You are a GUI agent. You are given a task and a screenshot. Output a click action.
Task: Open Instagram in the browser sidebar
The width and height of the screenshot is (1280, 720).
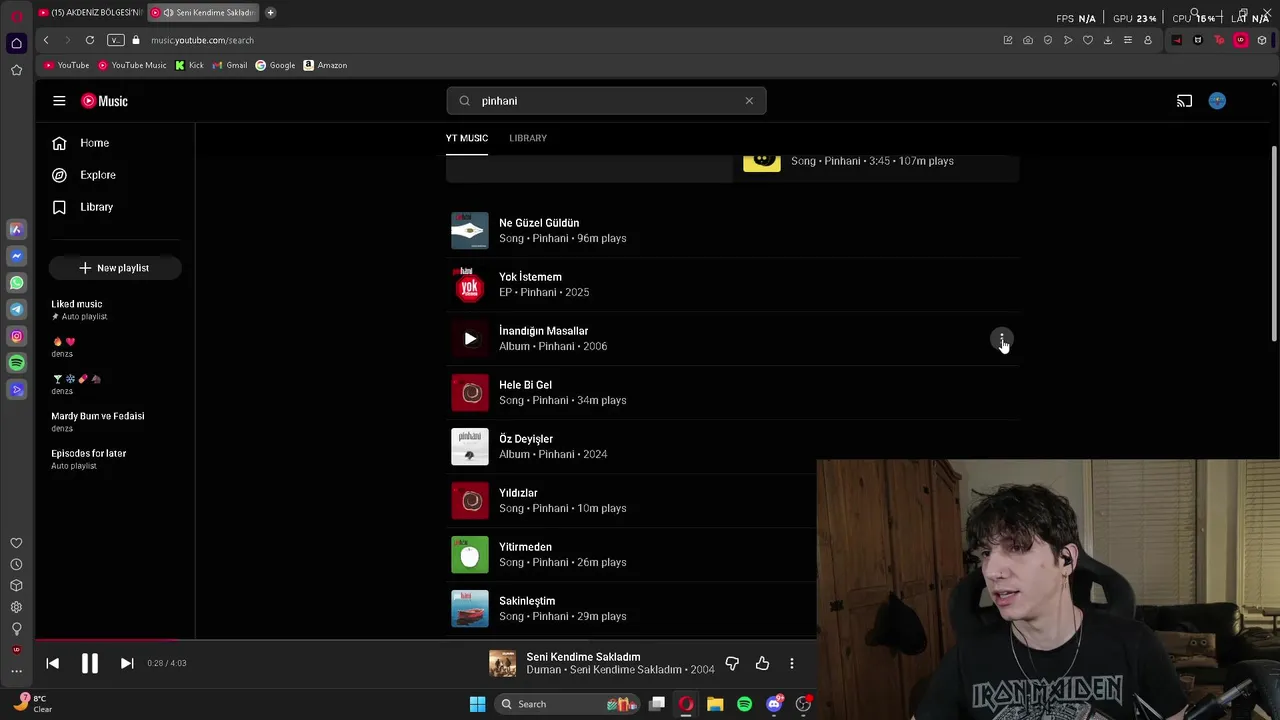click(x=16, y=336)
